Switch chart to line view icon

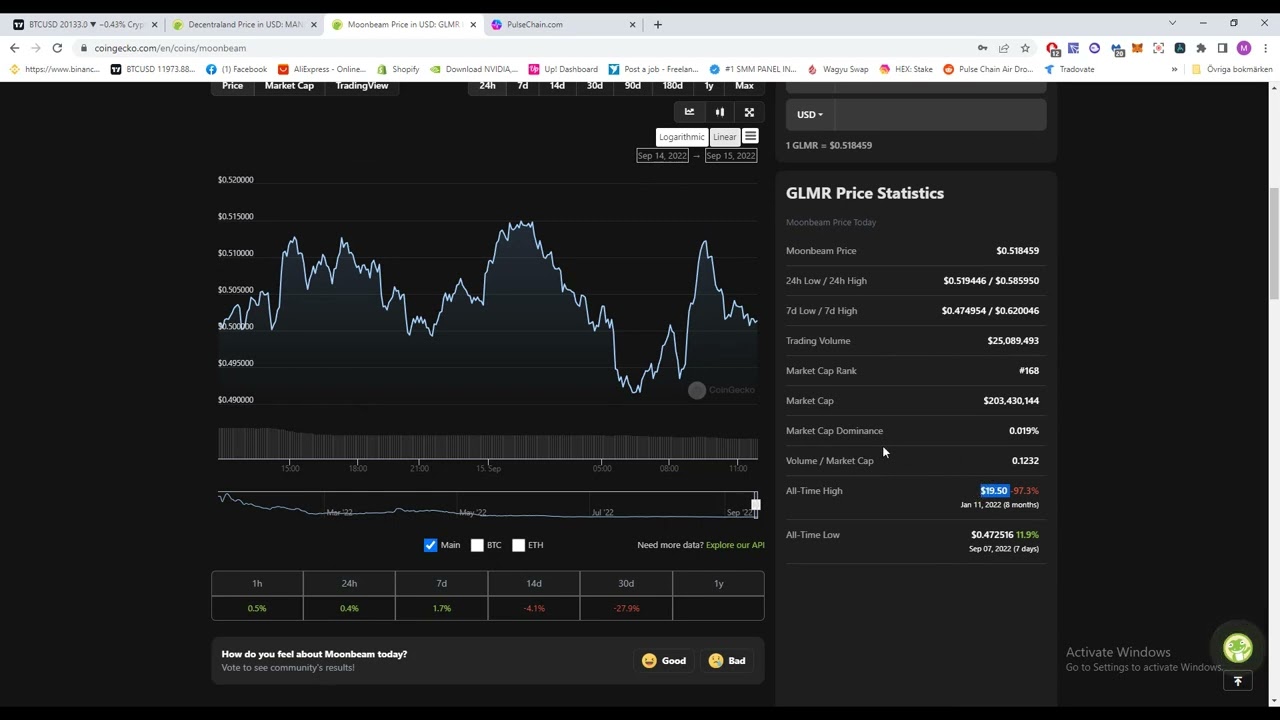tap(689, 112)
